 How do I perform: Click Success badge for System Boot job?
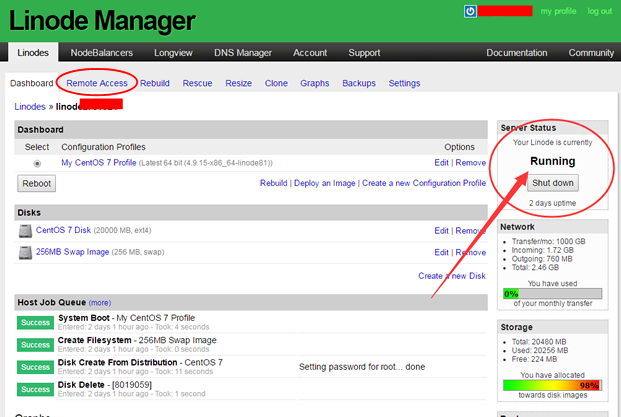[x=35, y=322]
